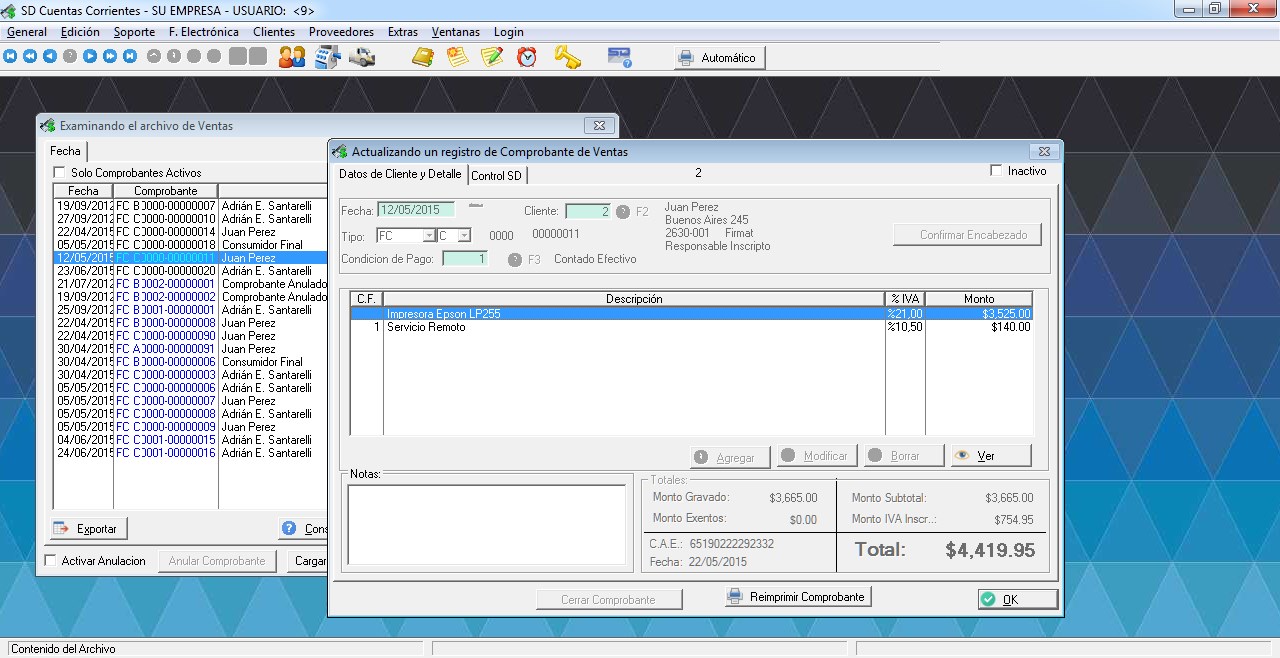Open the F. Electrónica menu
Image resolution: width=1280 pixels, height=658 pixels.
[204, 32]
